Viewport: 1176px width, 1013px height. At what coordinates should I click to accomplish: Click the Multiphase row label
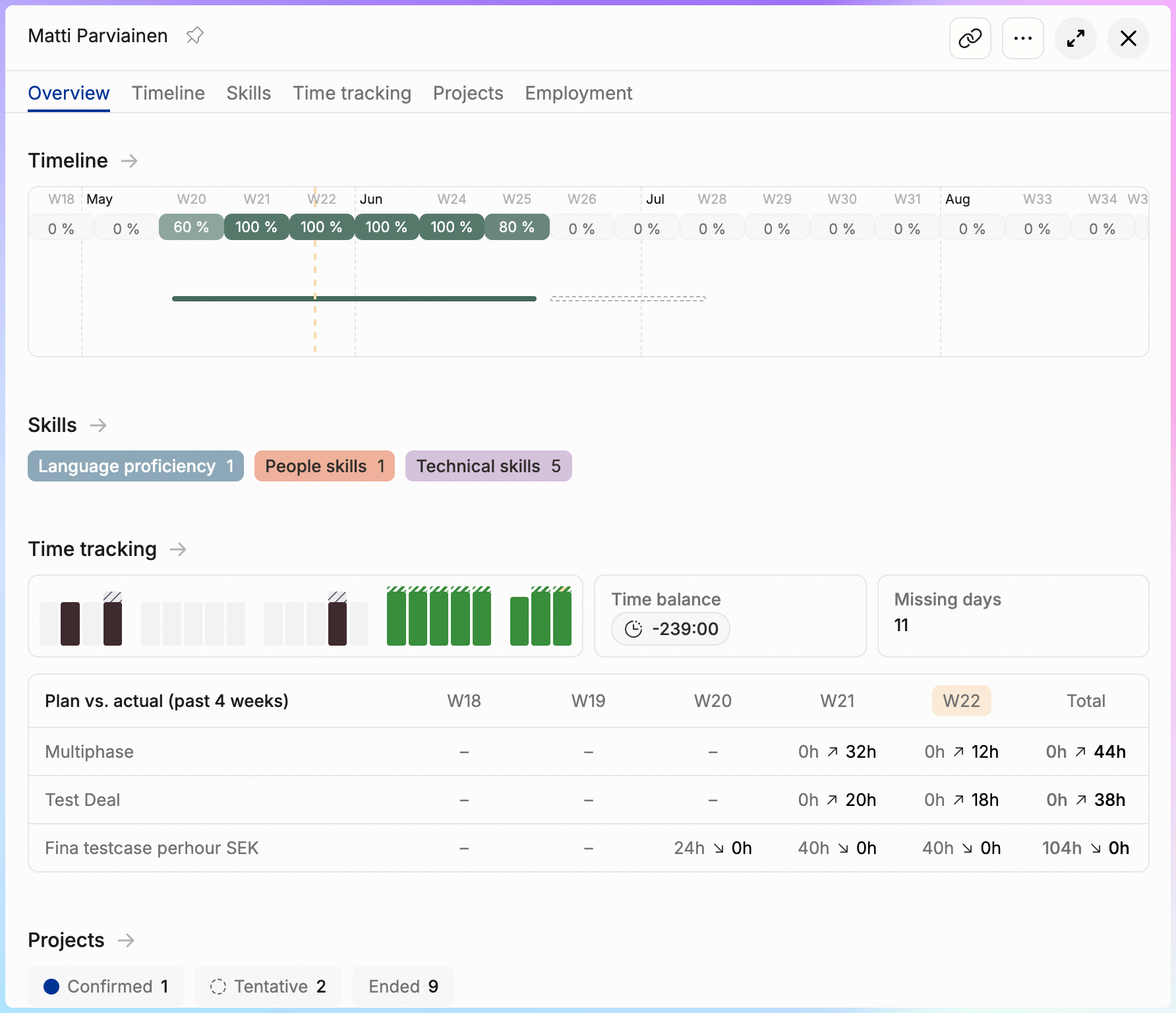click(90, 752)
